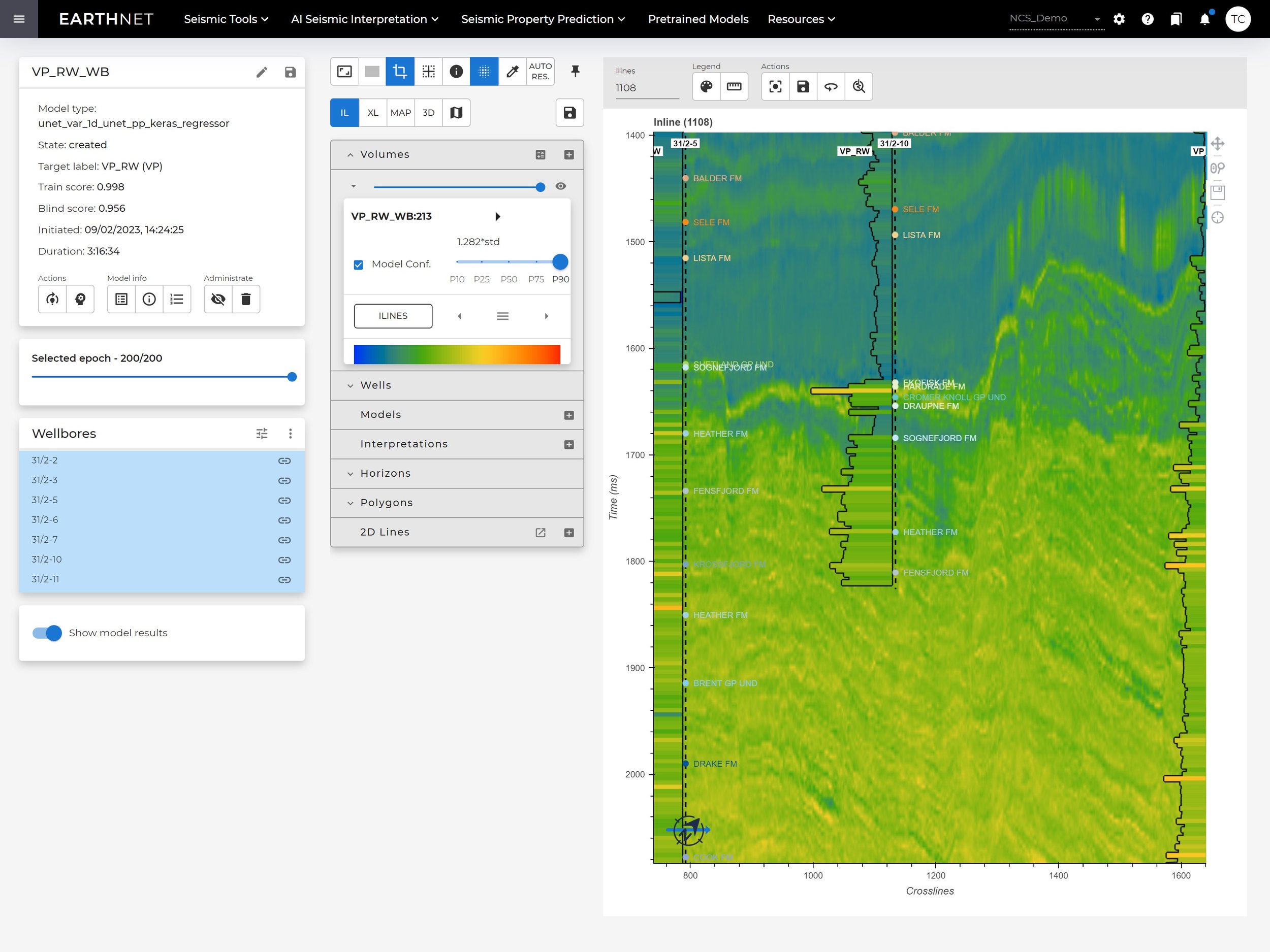Click the crop tool in the toolbar

pyautogui.click(x=400, y=71)
